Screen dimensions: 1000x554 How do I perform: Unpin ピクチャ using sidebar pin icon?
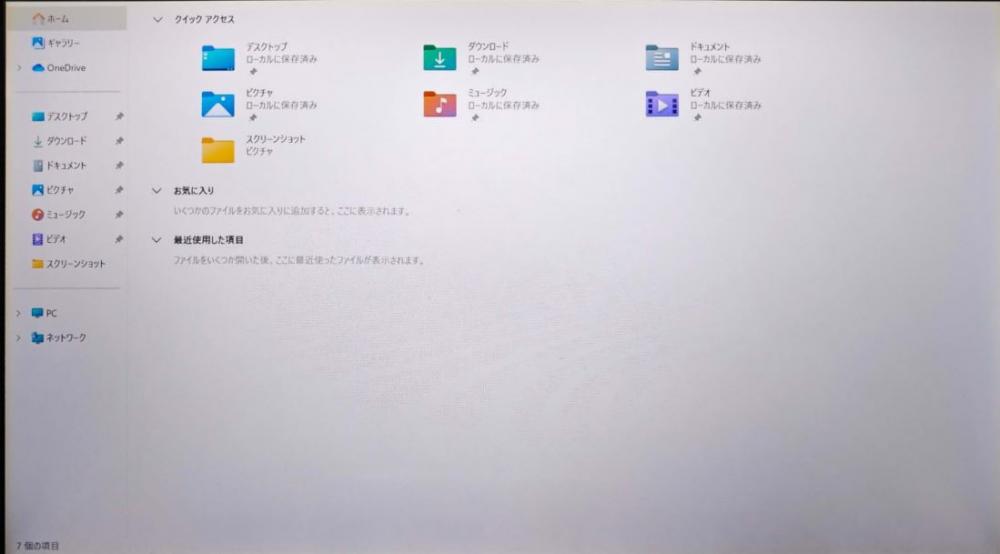tap(119, 190)
